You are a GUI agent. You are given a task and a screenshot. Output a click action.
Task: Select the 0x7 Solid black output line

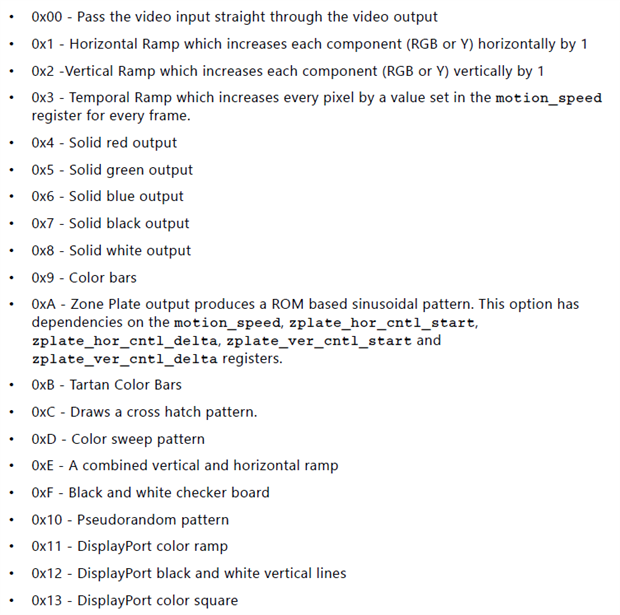pyautogui.click(x=110, y=223)
